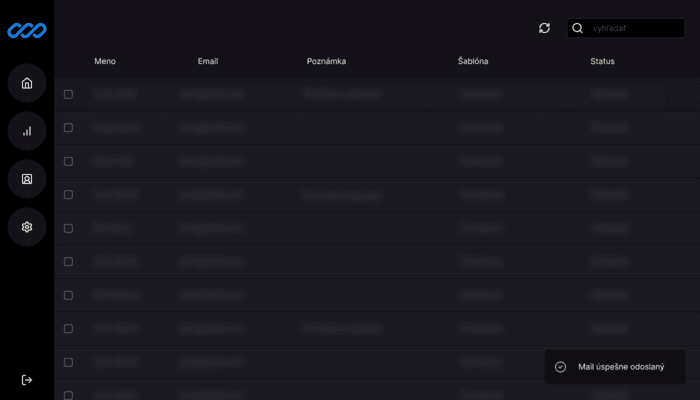
Task: Click the magnifier icon in the search box
Action: coord(578,28)
